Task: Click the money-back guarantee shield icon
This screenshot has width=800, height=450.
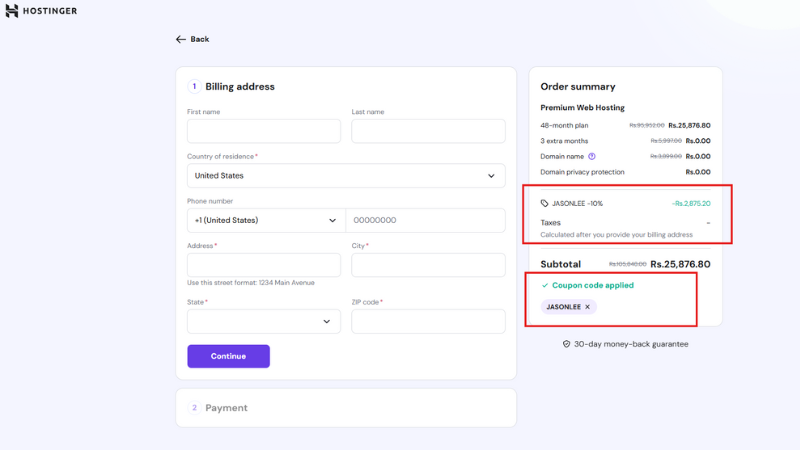Action: point(566,344)
